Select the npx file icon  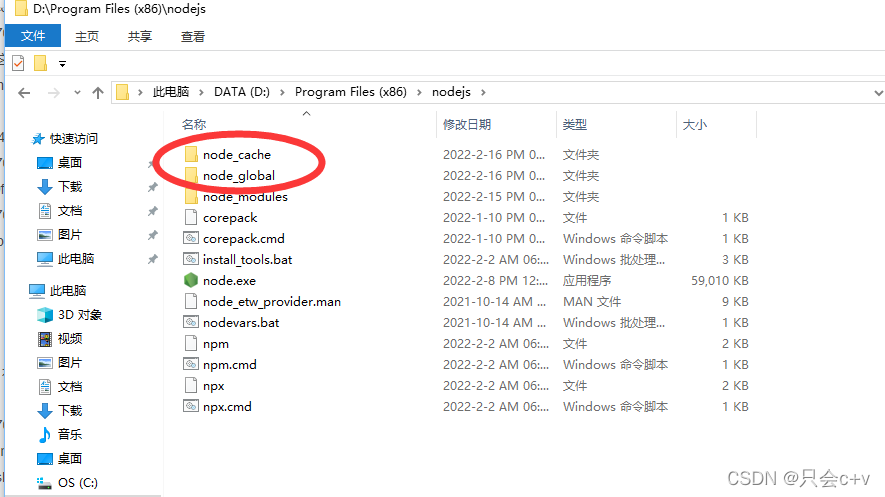click(x=191, y=385)
